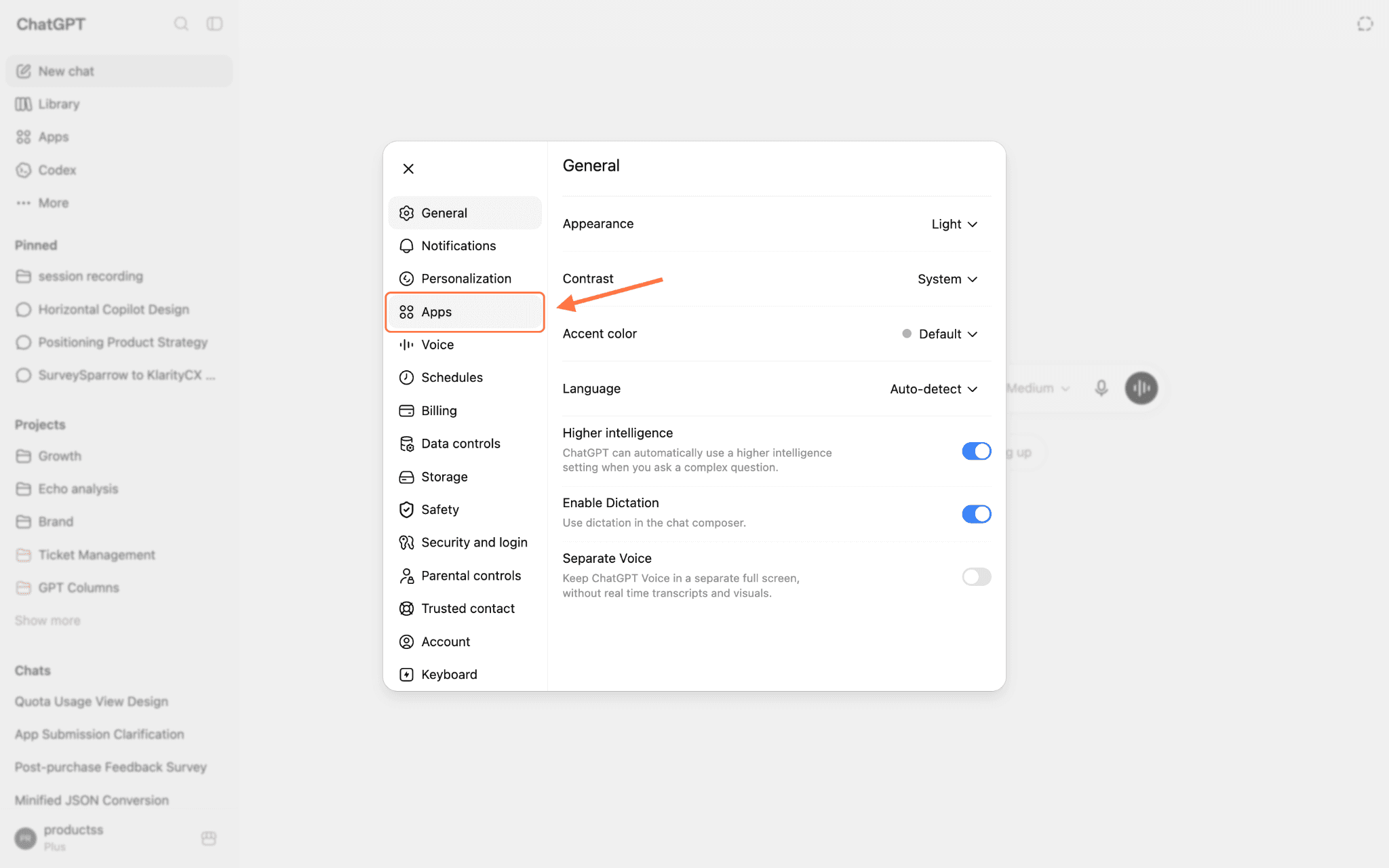Click the Billing card icon
The height and width of the screenshot is (868, 1389).
click(406, 411)
